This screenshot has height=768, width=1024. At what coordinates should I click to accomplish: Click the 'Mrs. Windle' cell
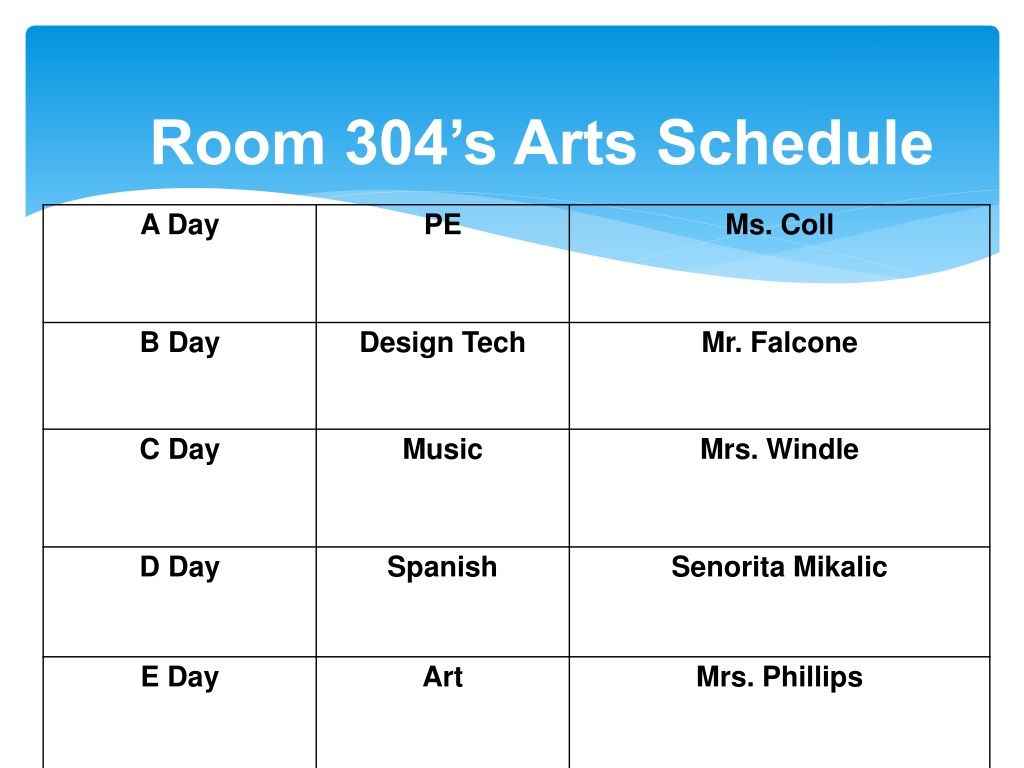click(780, 488)
